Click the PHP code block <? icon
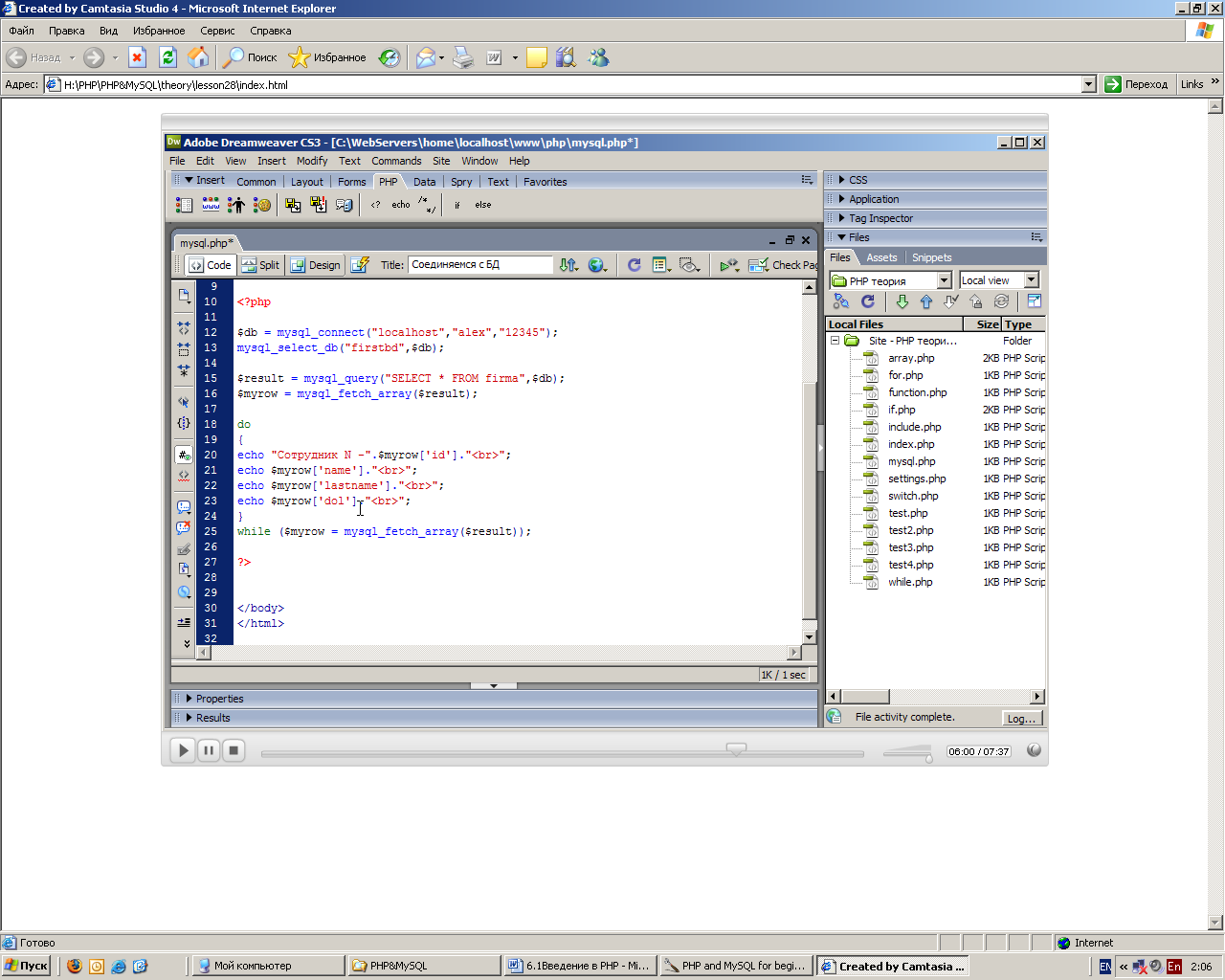The width and height of the screenshot is (1225, 980). (x=375, y=205)
